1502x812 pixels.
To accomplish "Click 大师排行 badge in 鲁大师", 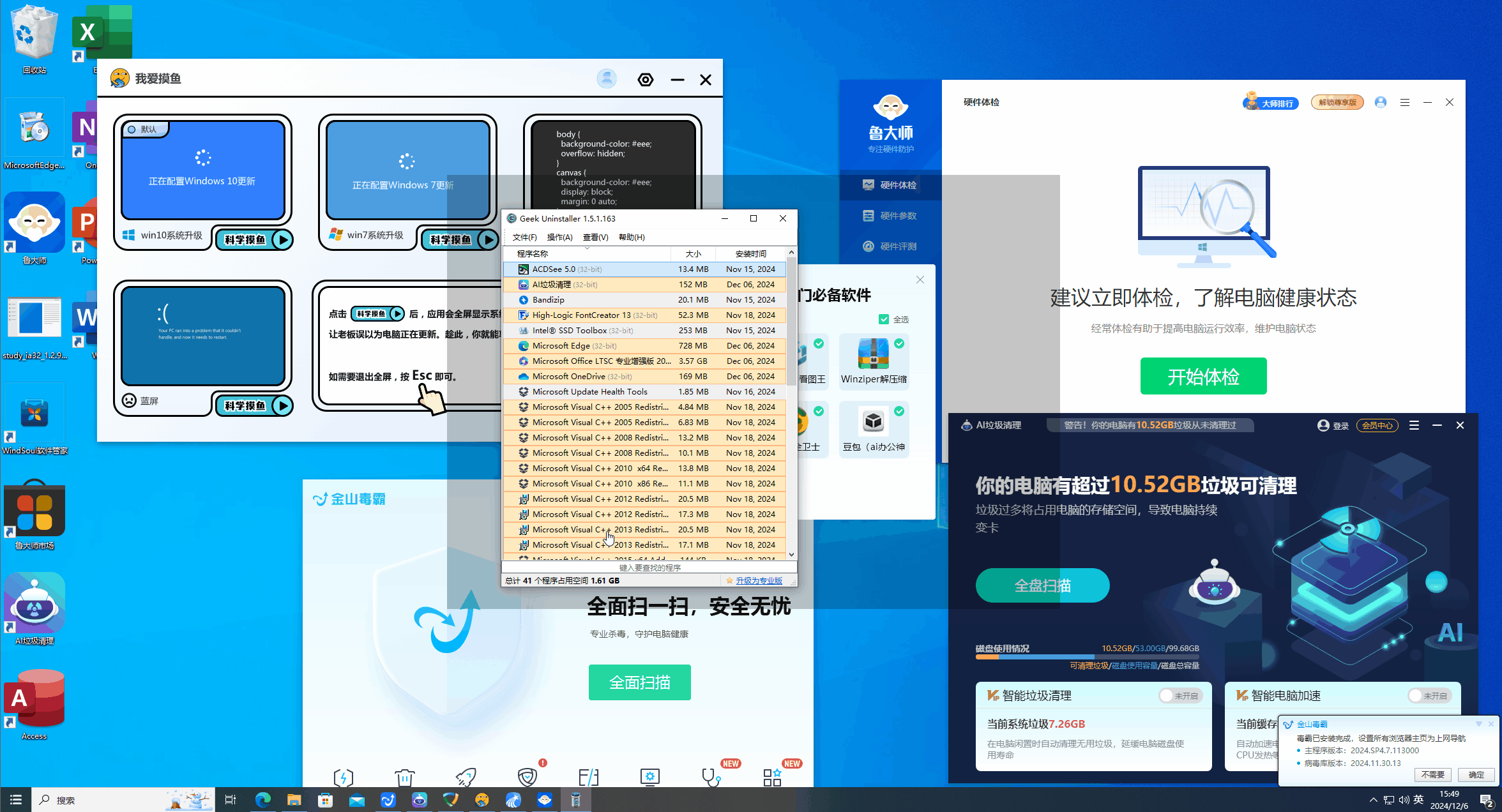I will coord(1271,103).
